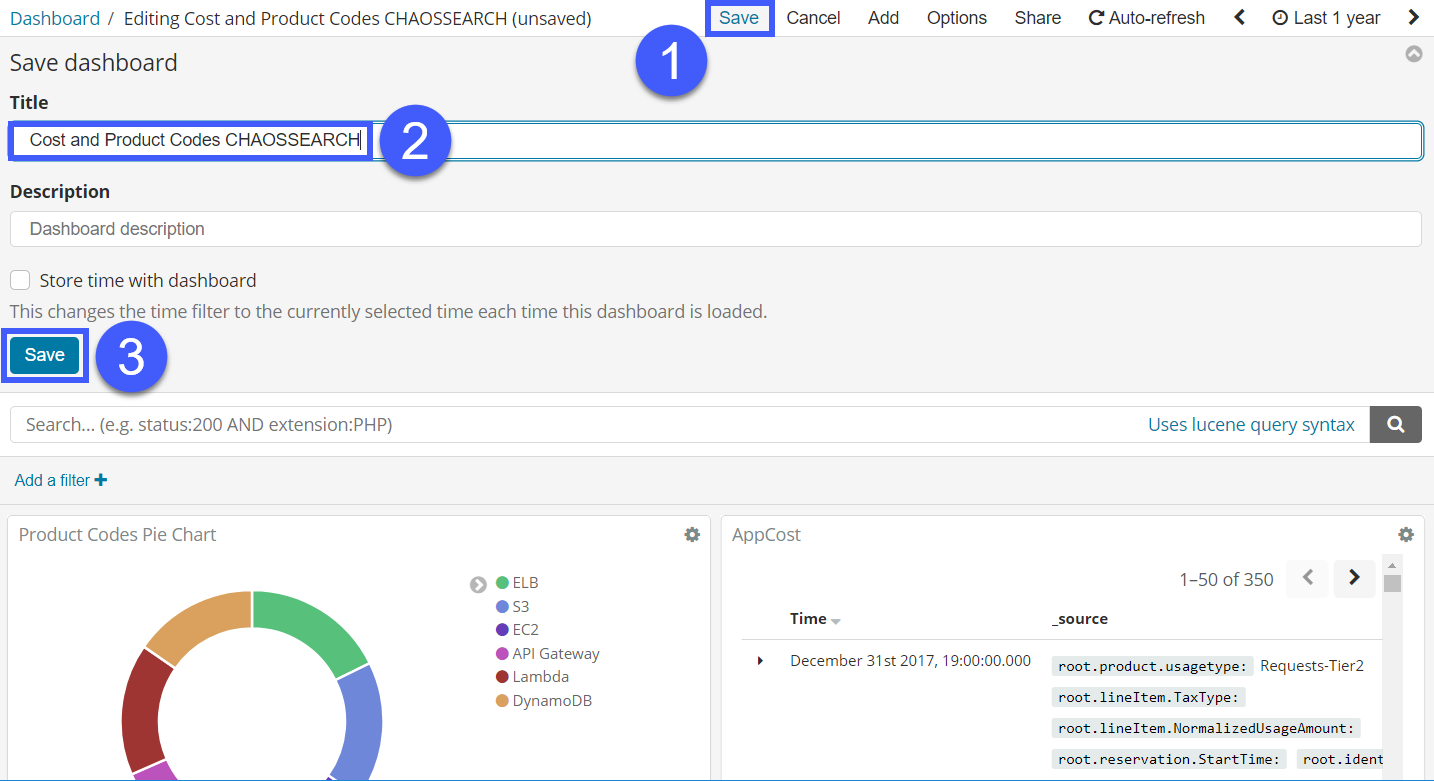
Task: Click the blue Save button
Action: pyautogui.click(x=45, y=355)
